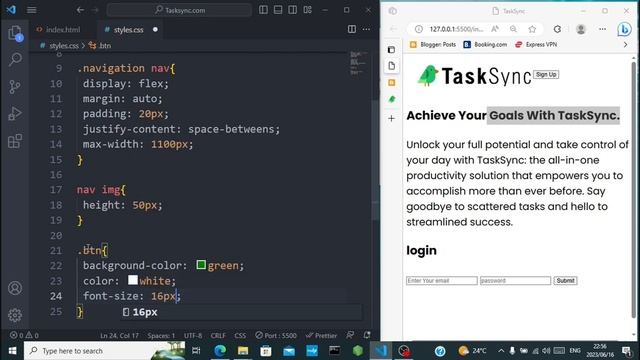Click the Prettier status bar item
The height and width of the screenshot is (360, 640).
[x=321, y=336]
